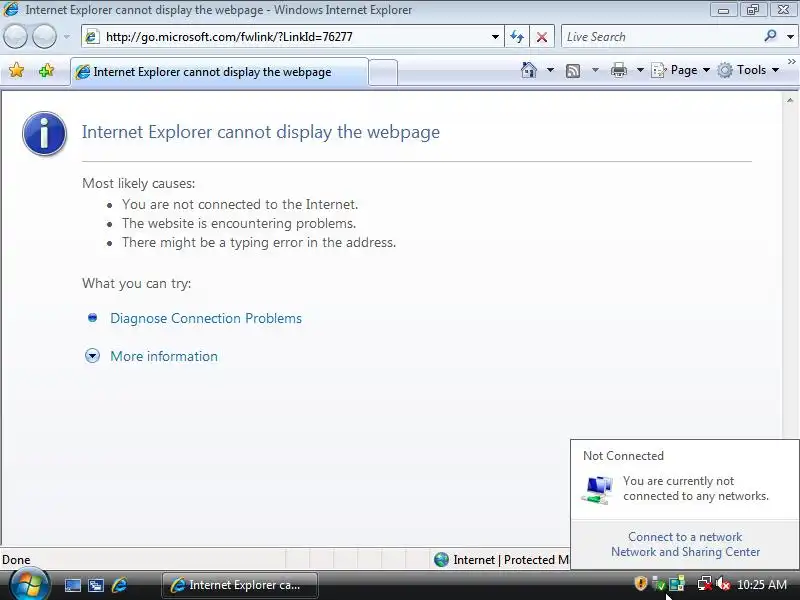This screenshot has height=600, width=800.
Task: Click 'The website is encountering problems.' text
Action: click(239, 223)
